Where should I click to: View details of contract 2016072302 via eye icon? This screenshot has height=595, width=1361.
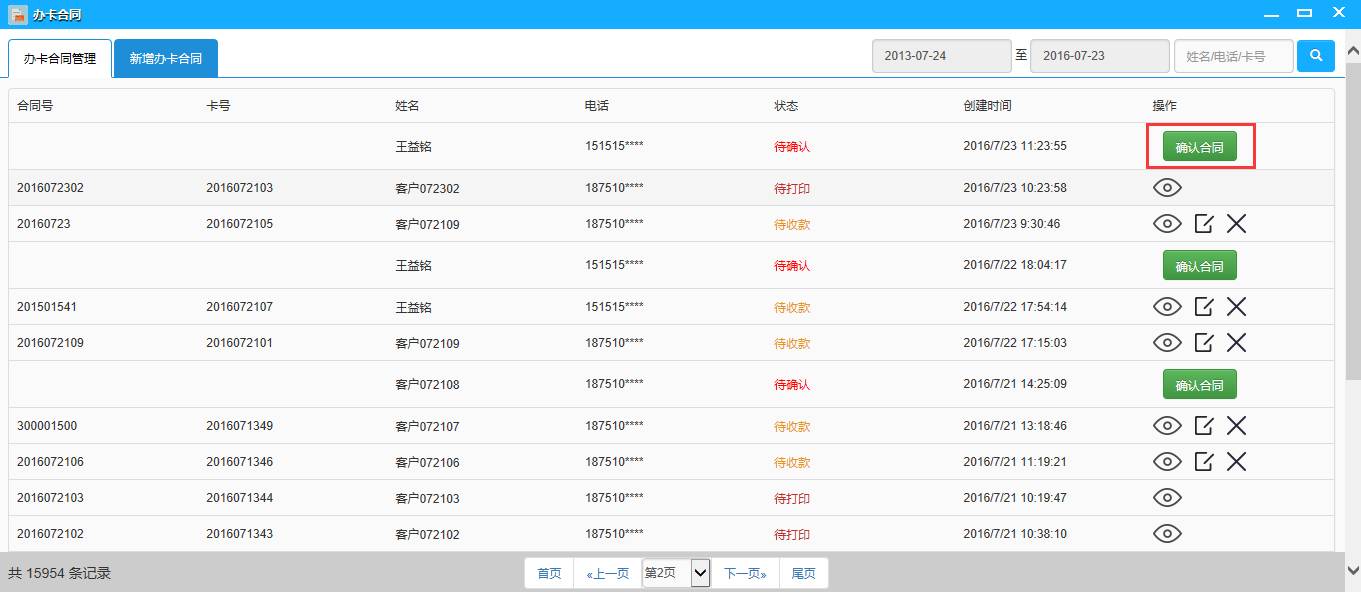pyautogui.click(x=1167, y=187)
